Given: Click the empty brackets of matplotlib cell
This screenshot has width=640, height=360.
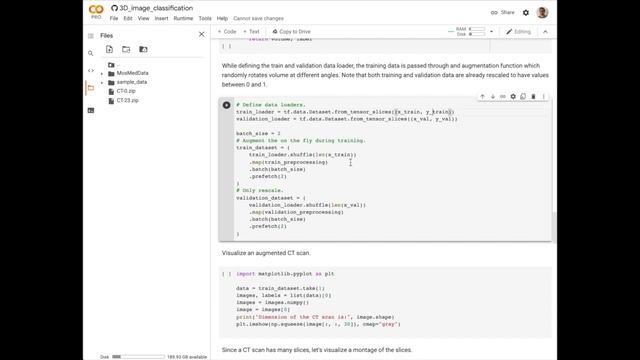Looking at the screenshot, I should pos(227,274).
